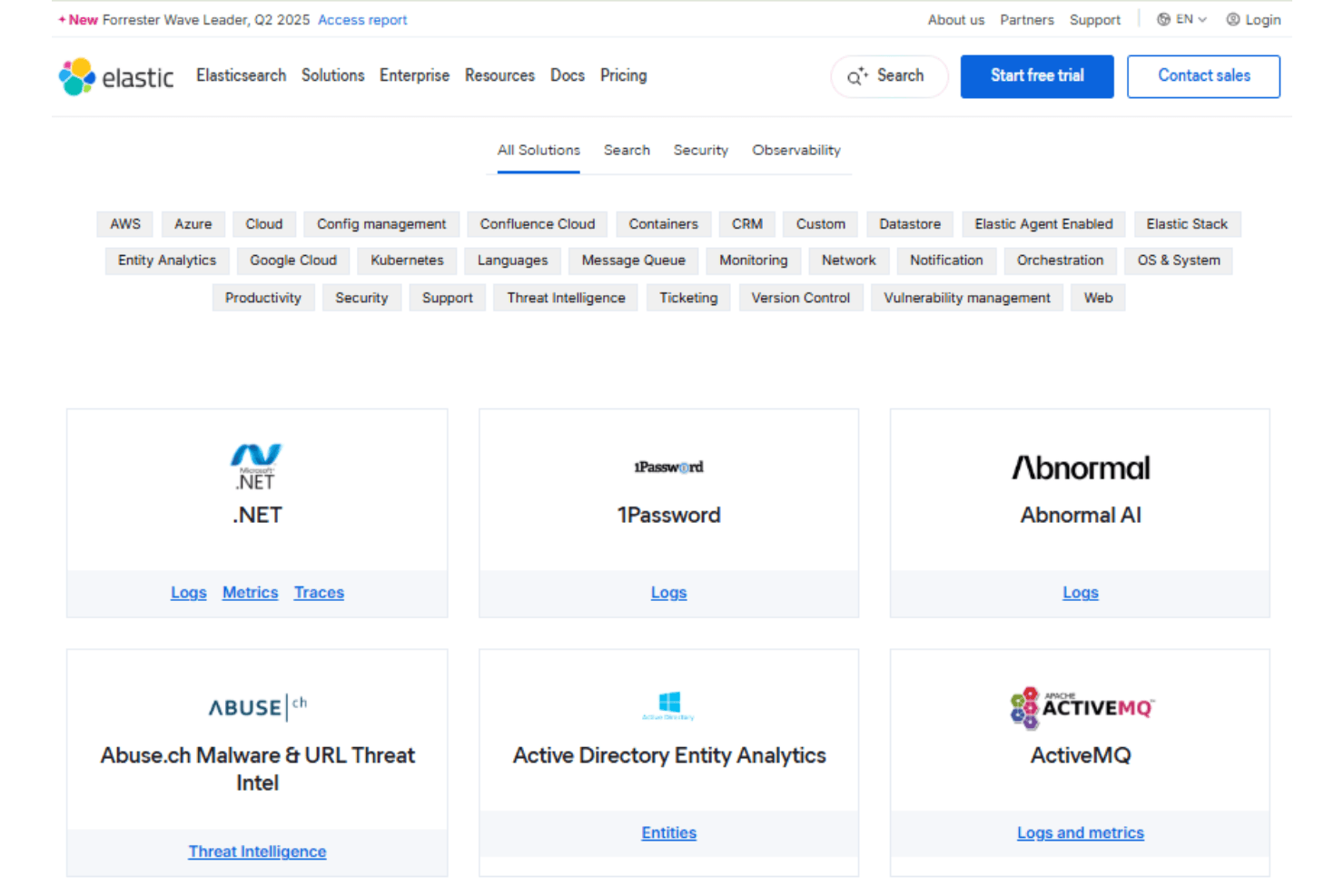Viewport: 1344px width, 896px height.
Task: Click the Login user icon
Action: point(1233,19)
